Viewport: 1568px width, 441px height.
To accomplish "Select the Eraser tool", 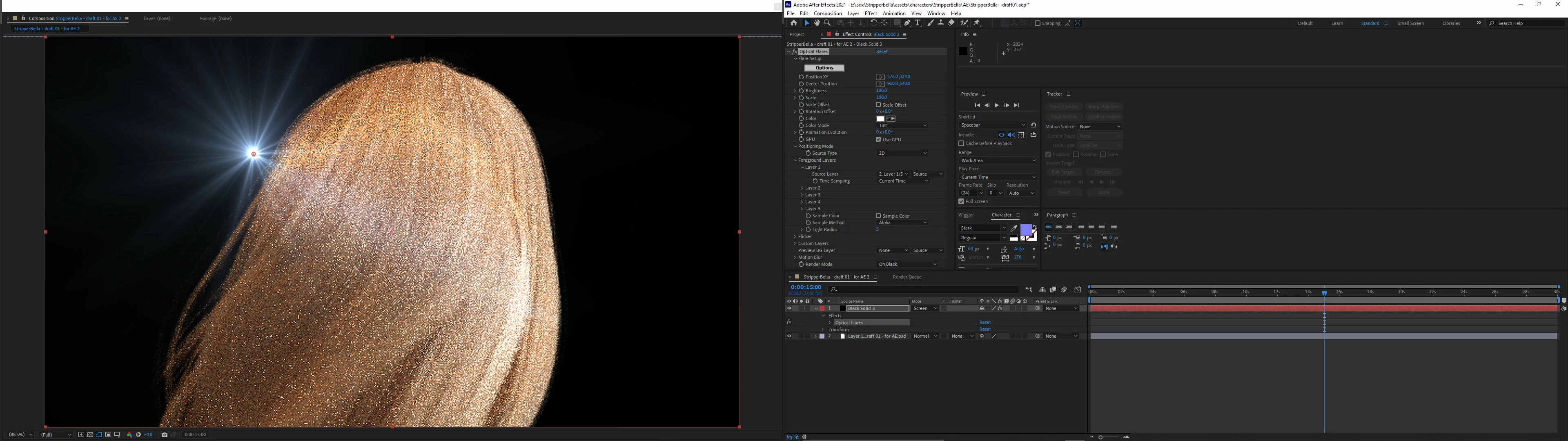I will (x=951, y=23).
